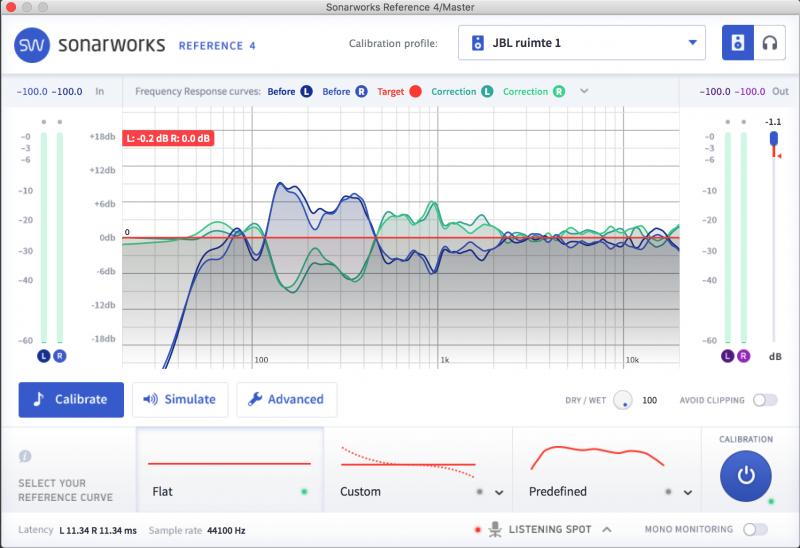800x548 pixels.
Task: Click the REFERENCE 4 label
Action: 217,46
